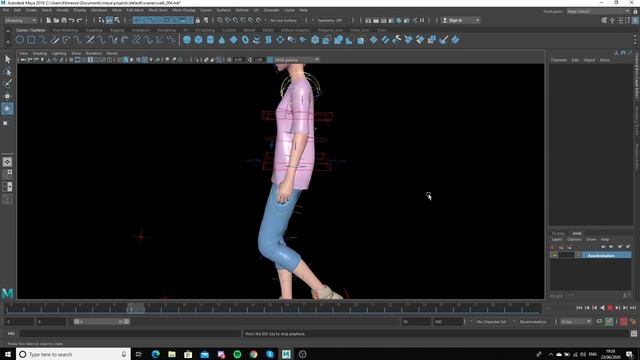This screenshot has width=640, height=360.
Task: Open Windows Task View
Action: [138, 354]
